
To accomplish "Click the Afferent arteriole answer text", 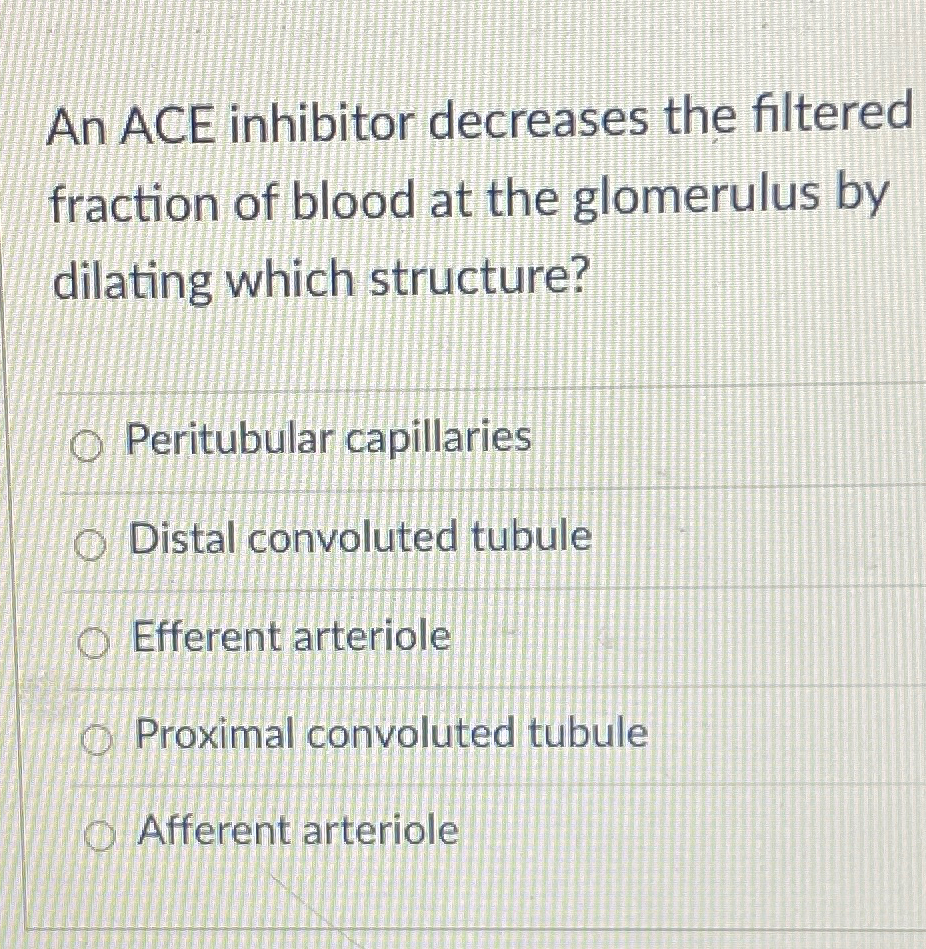I will (x=296, y=830).
